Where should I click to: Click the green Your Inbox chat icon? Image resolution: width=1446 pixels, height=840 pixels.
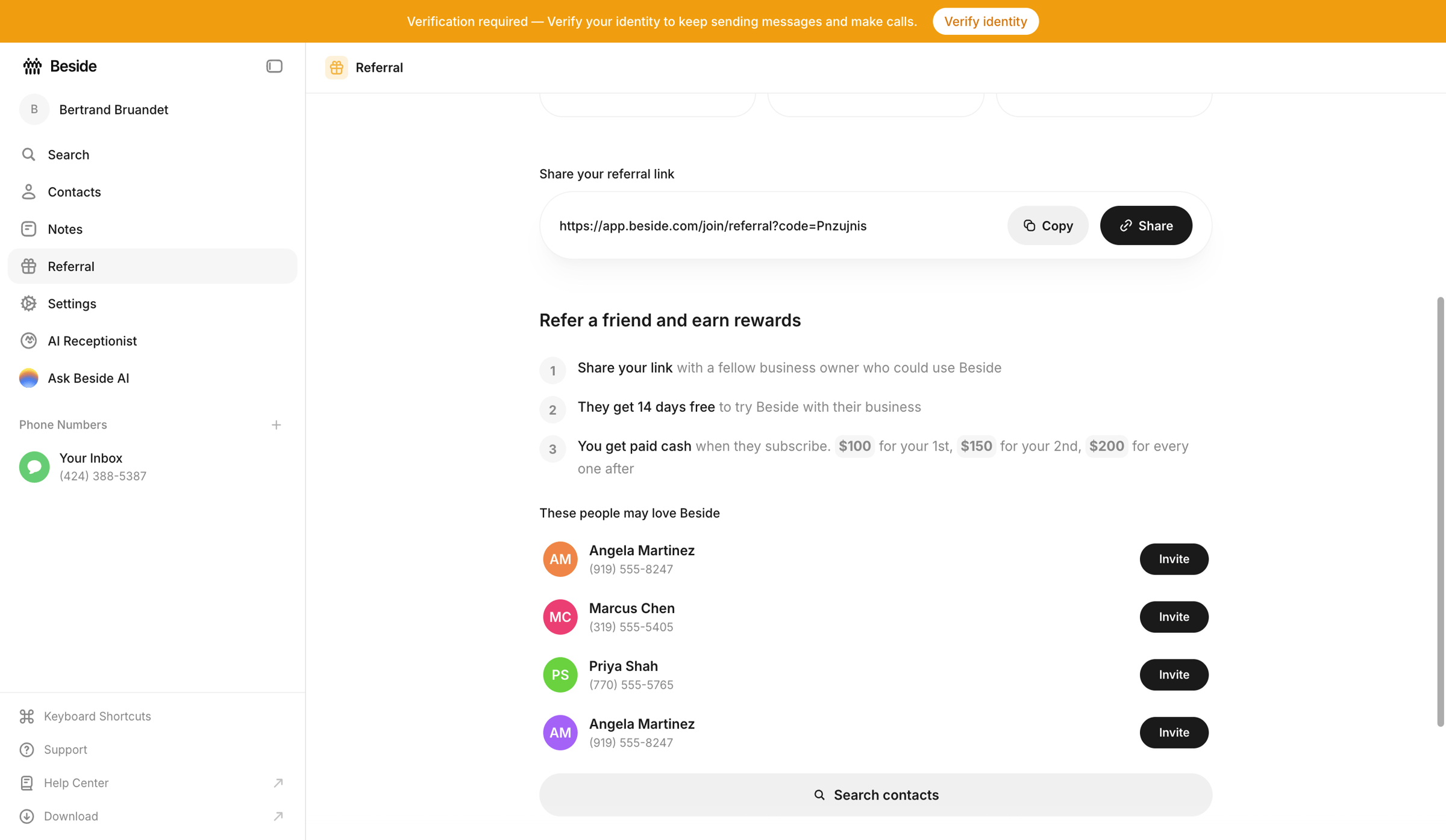click(x=34, y=467)
